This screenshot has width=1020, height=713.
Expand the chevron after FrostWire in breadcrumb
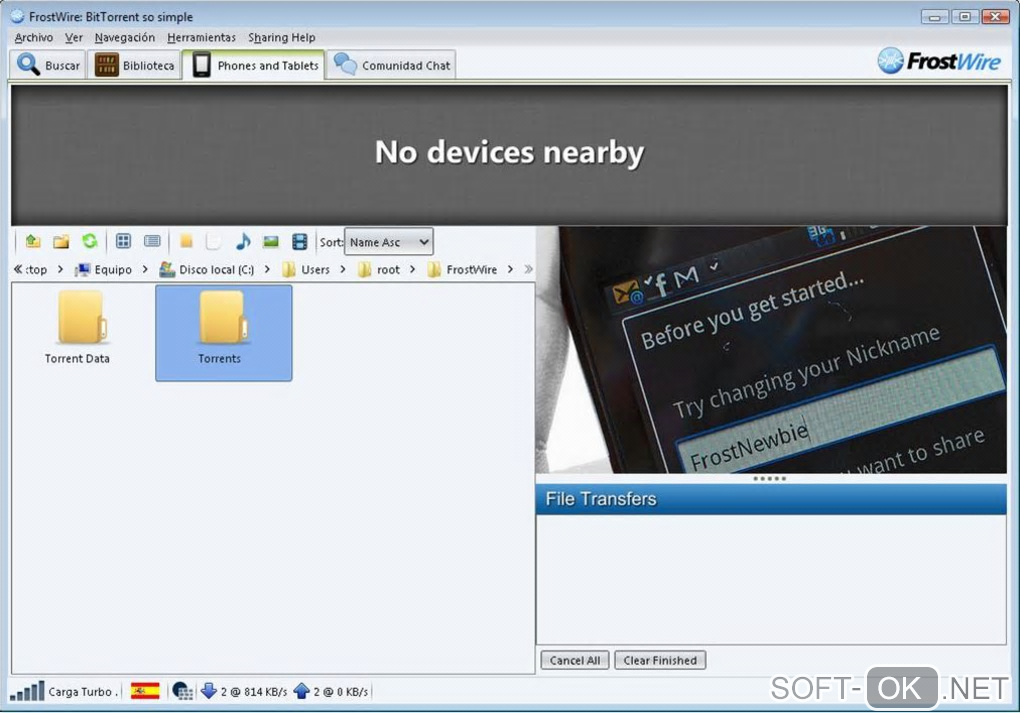510,269
